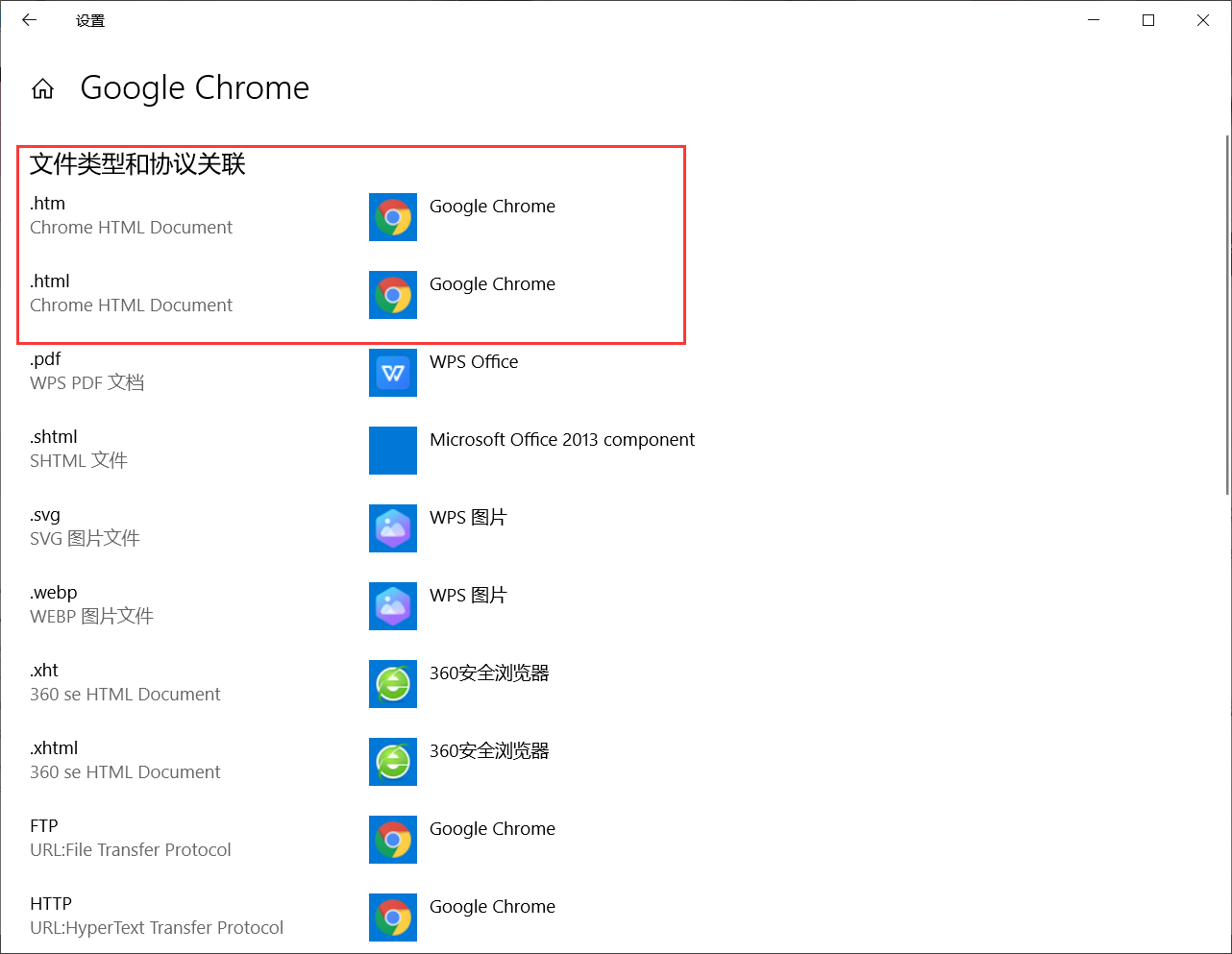The height and width of the screenshot is (954, 1232).
Task: Click the 文件类型和协议关联 heading
Action: (x=137, y=164)
